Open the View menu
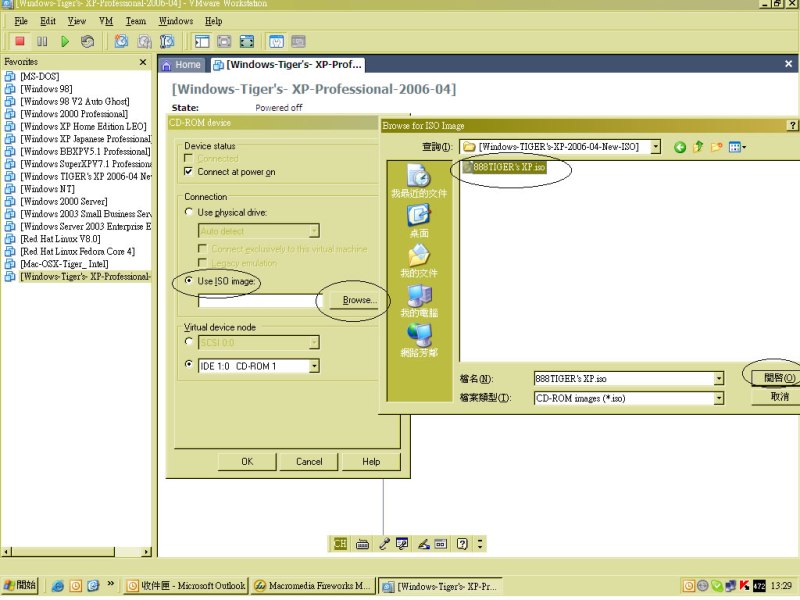800x600 pixels. tap(77, 21)
